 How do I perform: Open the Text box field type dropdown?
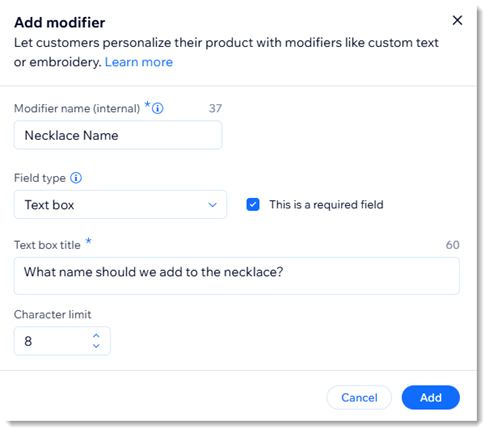coord(120,205)
